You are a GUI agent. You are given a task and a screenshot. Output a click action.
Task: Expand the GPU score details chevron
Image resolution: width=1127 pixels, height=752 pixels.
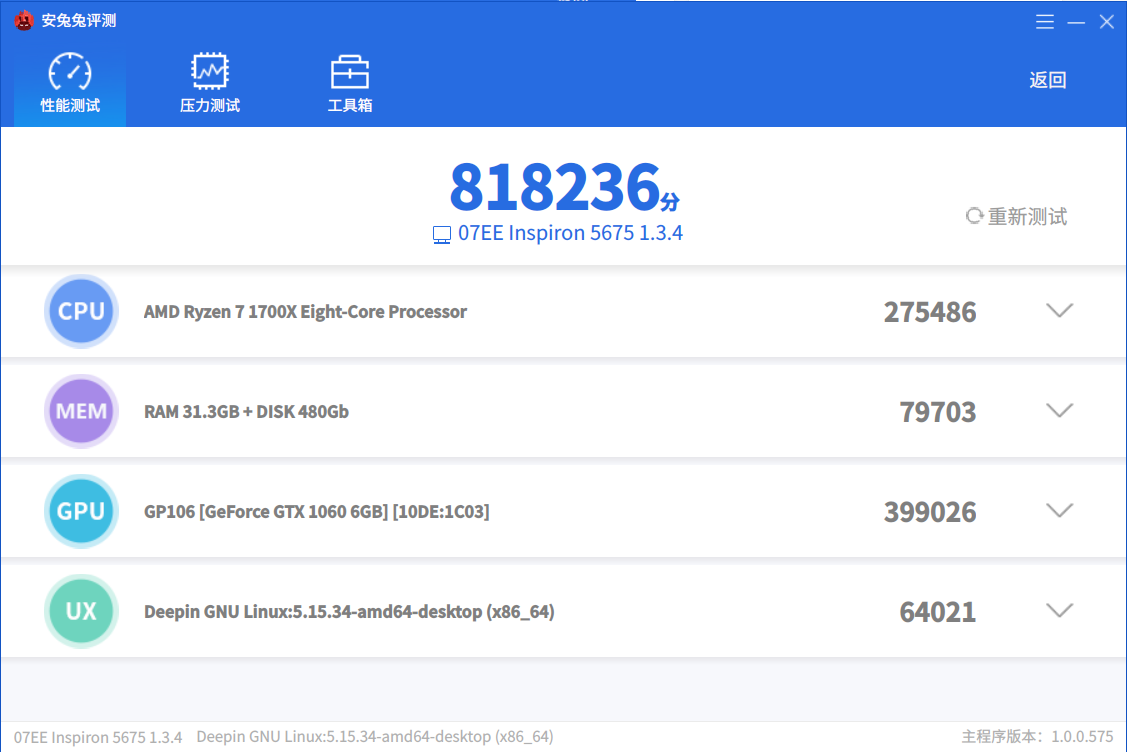click(1059, 511)
